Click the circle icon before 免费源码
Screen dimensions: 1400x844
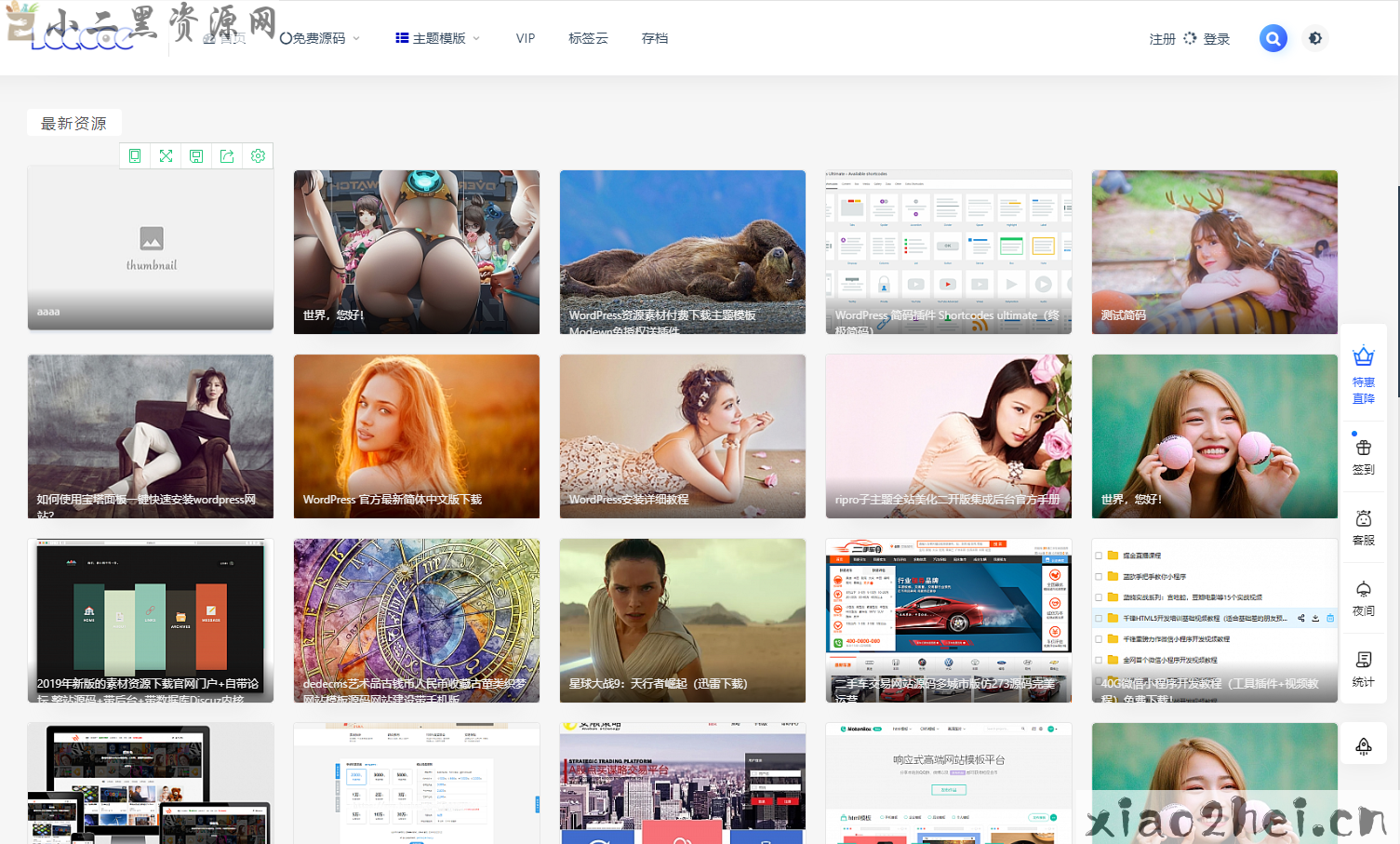pyautogui.click(x=286, y=38)
